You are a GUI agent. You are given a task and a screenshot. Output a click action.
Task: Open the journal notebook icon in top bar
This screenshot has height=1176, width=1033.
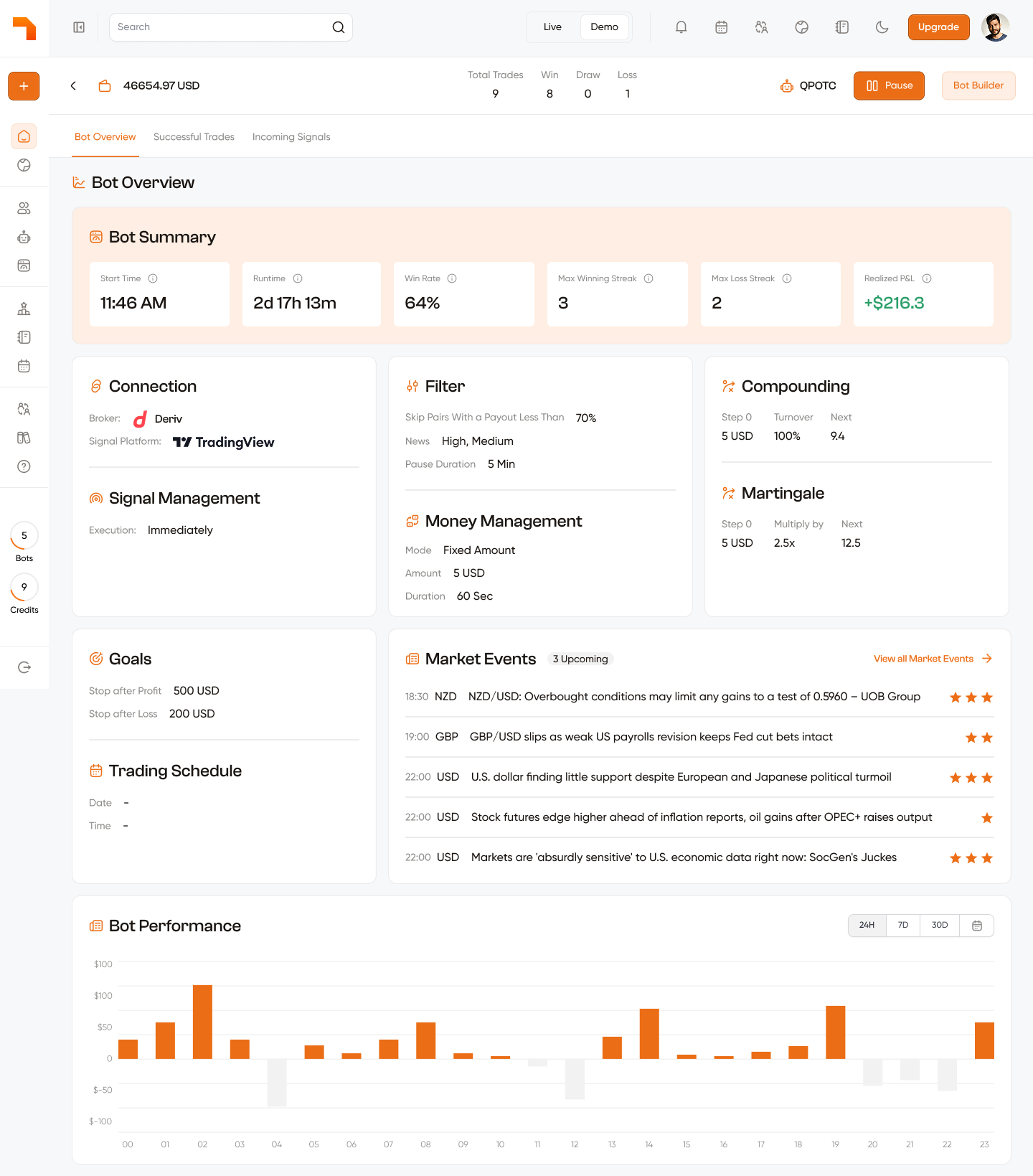point(842,27)
